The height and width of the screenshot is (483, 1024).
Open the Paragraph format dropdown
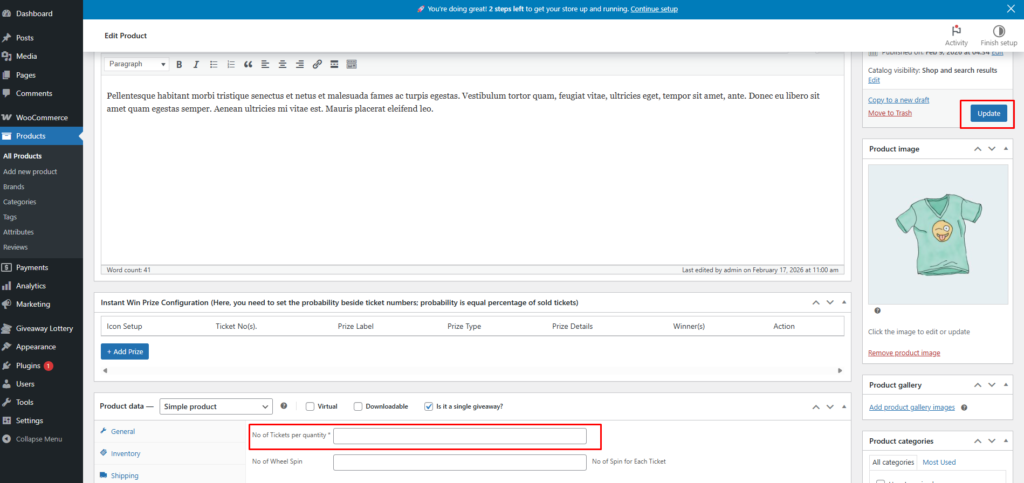(137, 64)
